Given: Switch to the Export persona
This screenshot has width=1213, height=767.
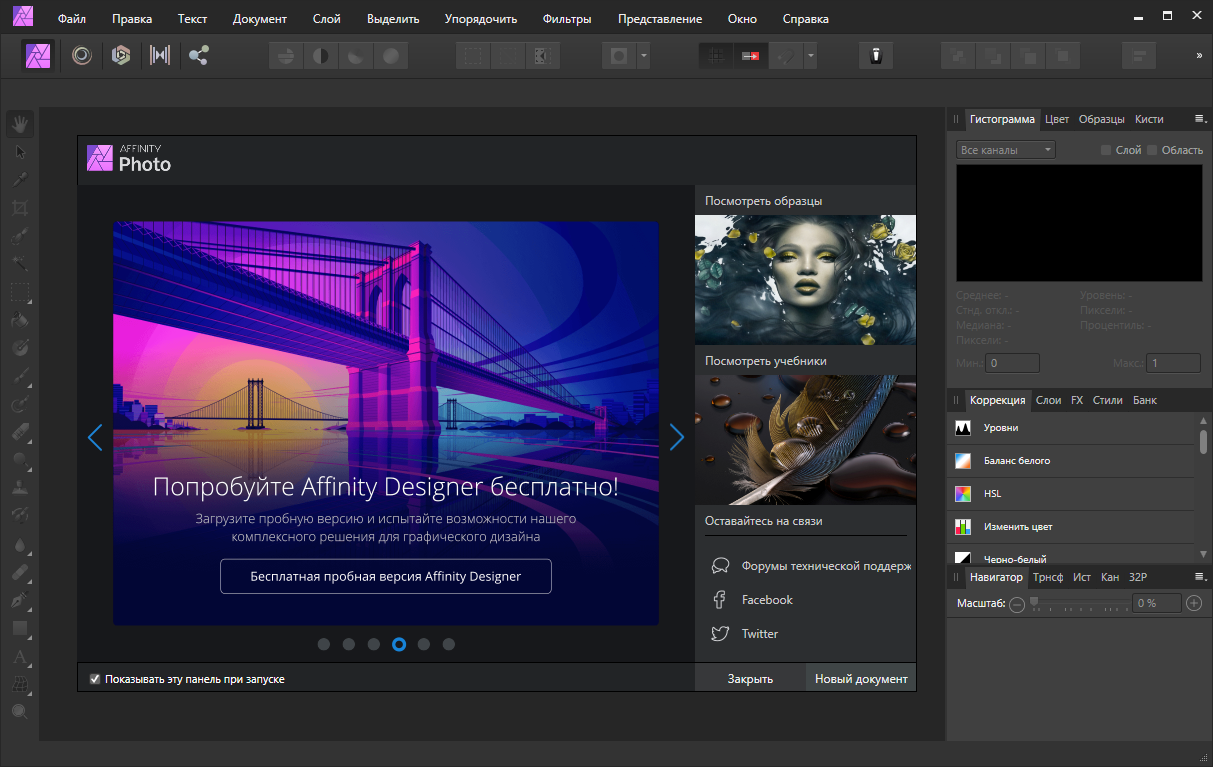Looking at the screenshot, I should coord(199,56).
